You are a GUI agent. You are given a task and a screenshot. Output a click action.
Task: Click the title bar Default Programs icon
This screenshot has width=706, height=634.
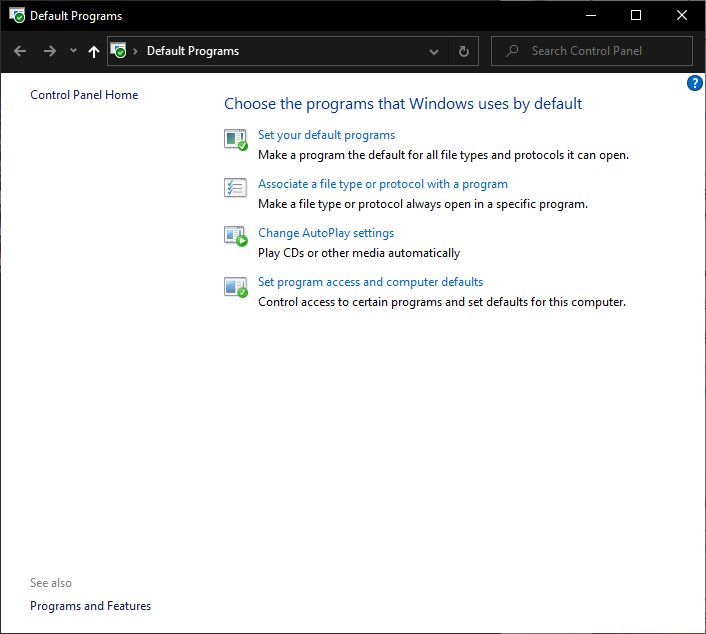17,15
